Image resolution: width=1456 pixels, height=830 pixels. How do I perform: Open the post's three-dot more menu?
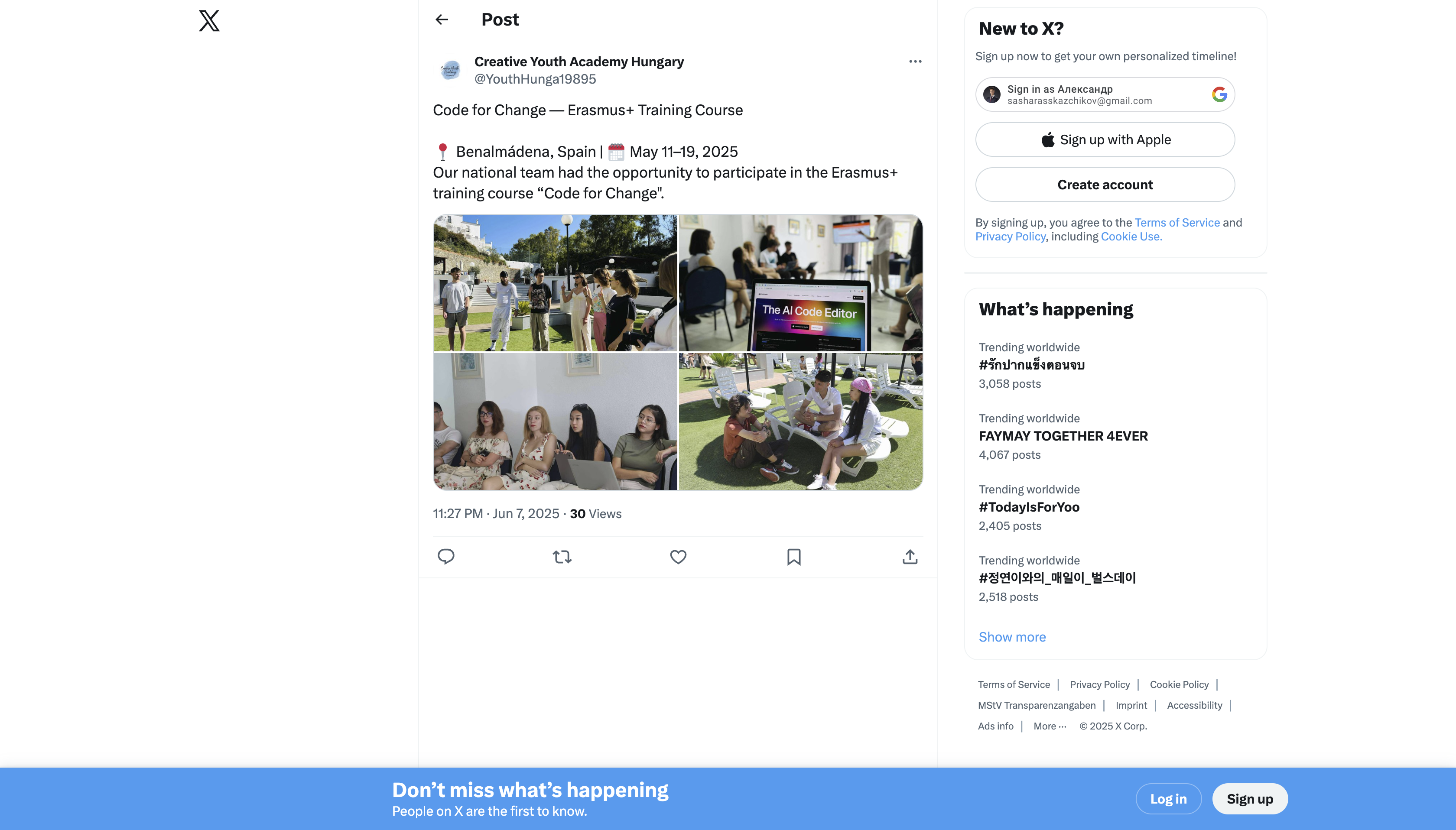point(915,62)
